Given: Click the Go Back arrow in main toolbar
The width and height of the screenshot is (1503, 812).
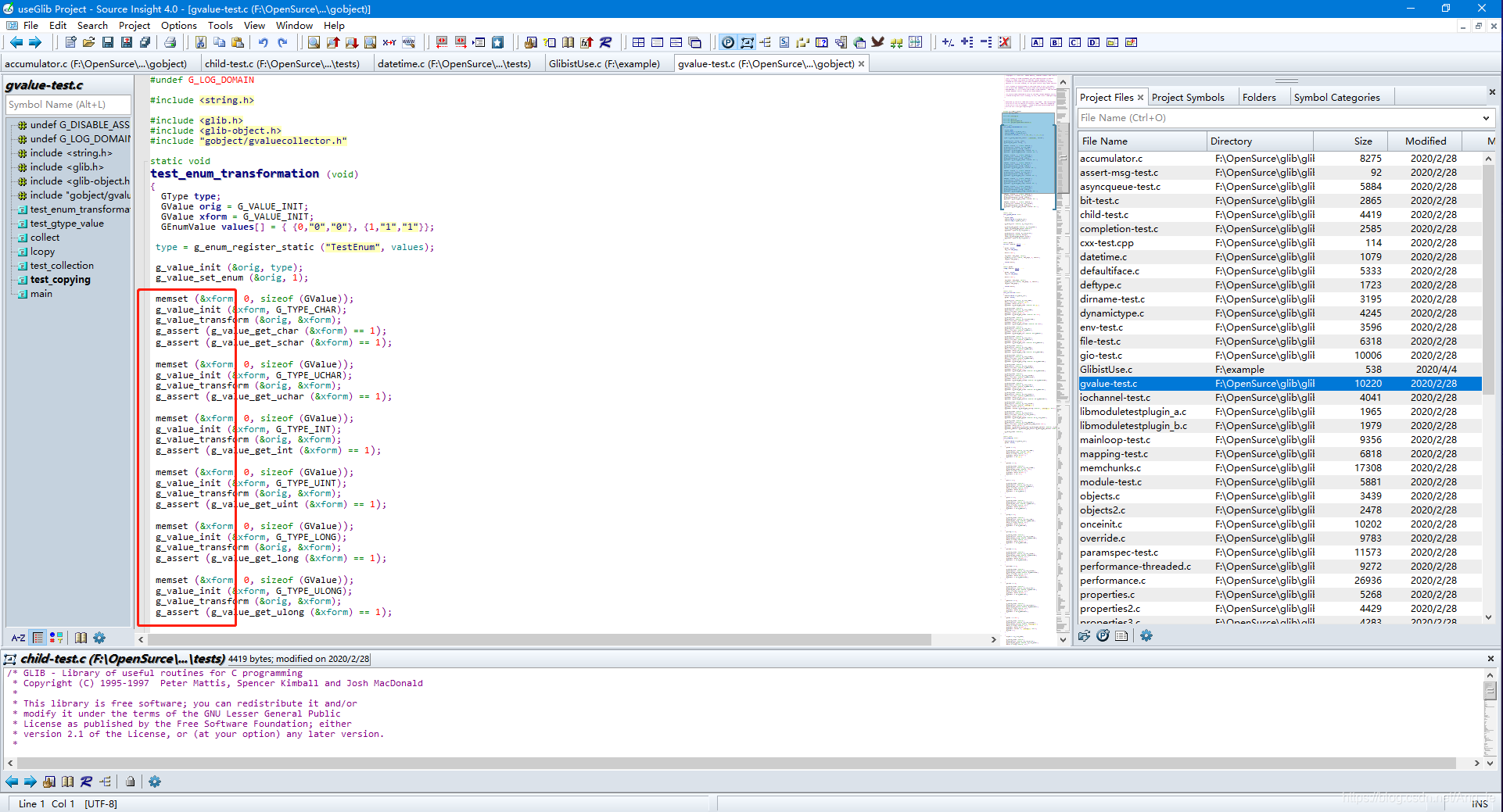Looking at the screenshot, I should pyautogui.click(x=16, y=42).
